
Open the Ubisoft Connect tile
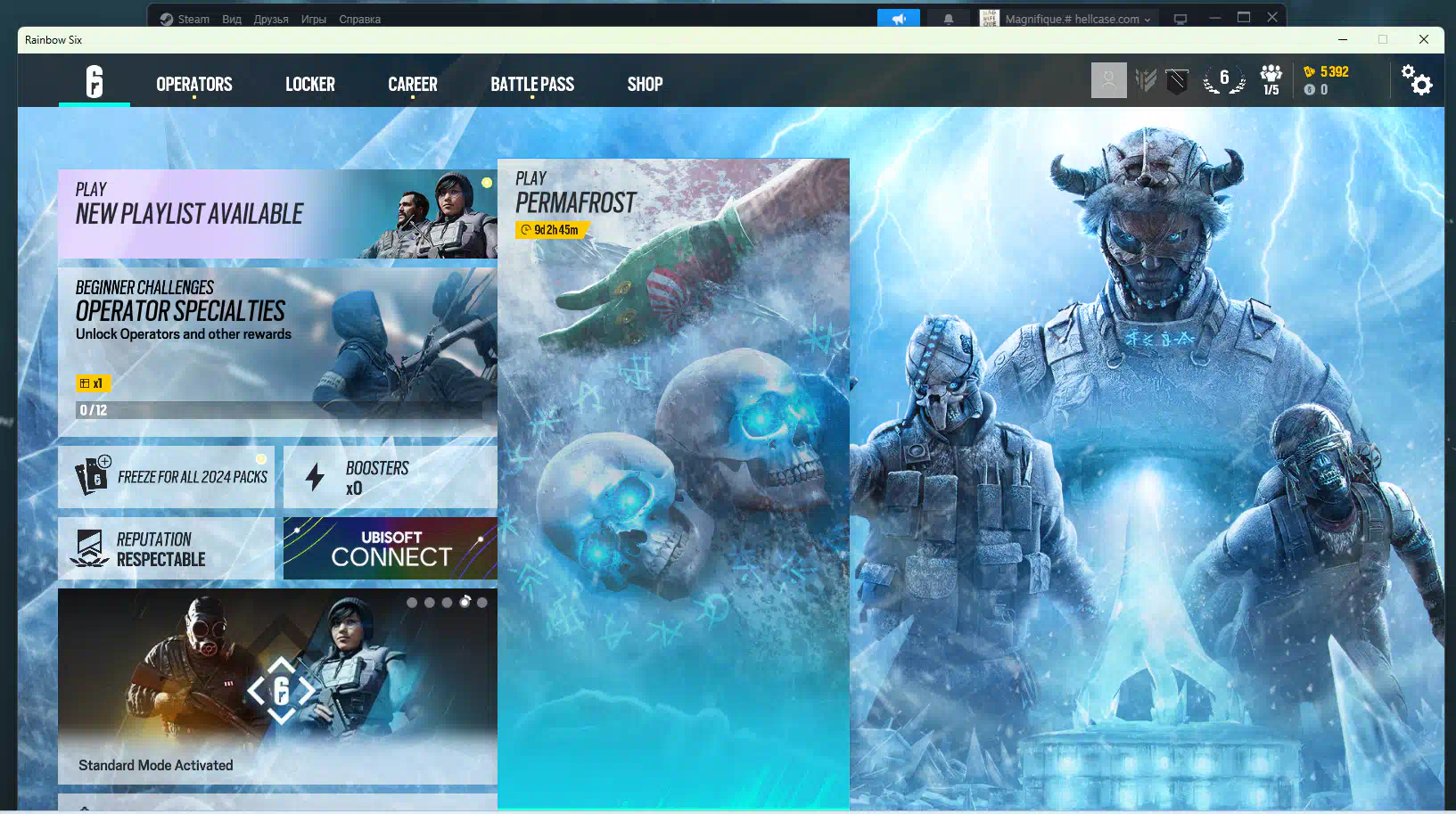pyautogui.click(x=390, y=548)
